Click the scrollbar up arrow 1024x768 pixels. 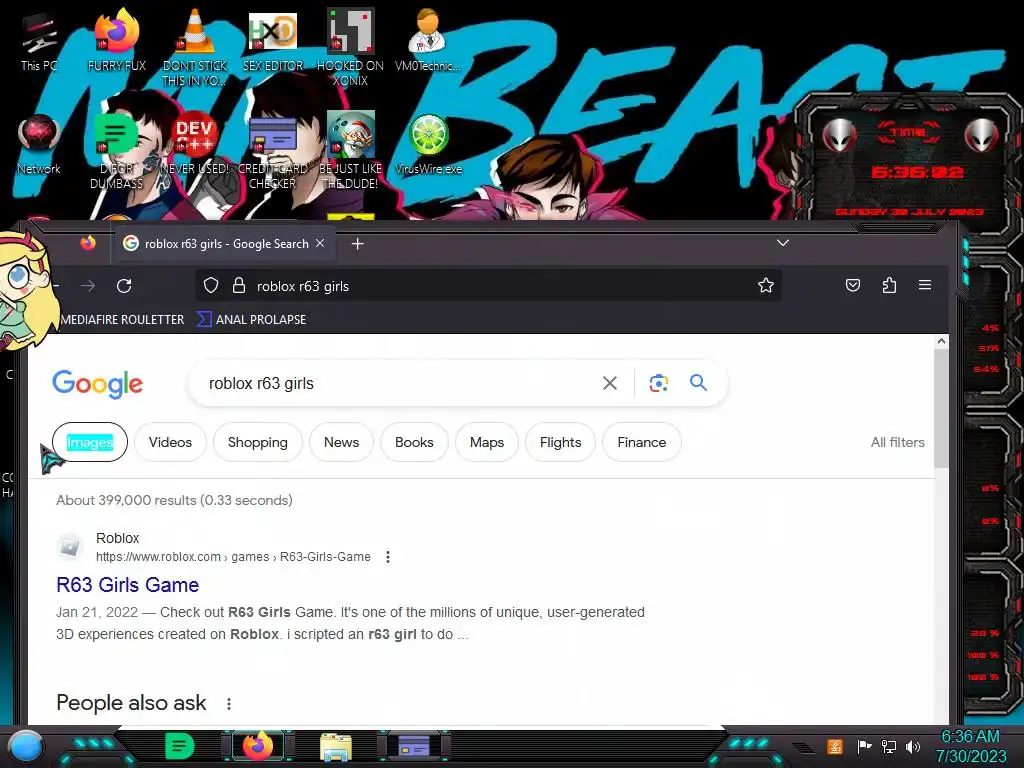941,341
